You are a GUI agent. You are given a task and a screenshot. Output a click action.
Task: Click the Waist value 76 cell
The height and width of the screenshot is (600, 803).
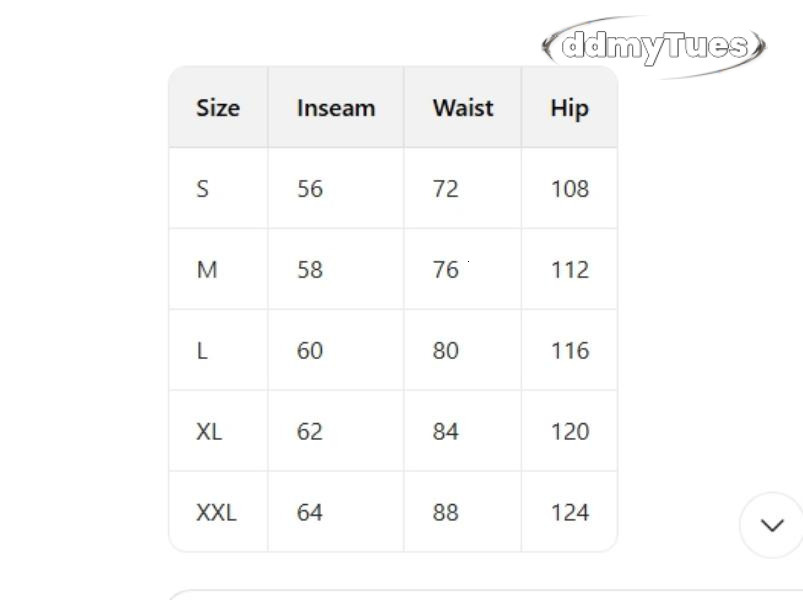click(448, 269)
